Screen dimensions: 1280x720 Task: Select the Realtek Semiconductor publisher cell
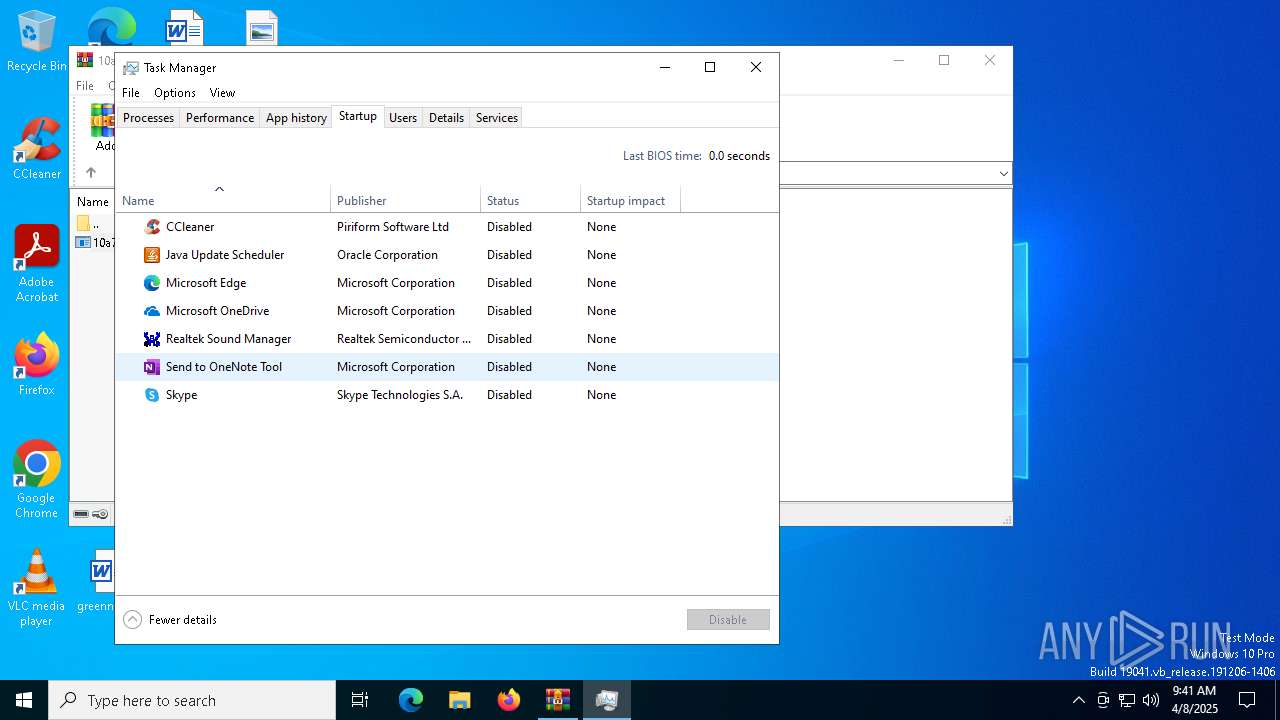404,339
